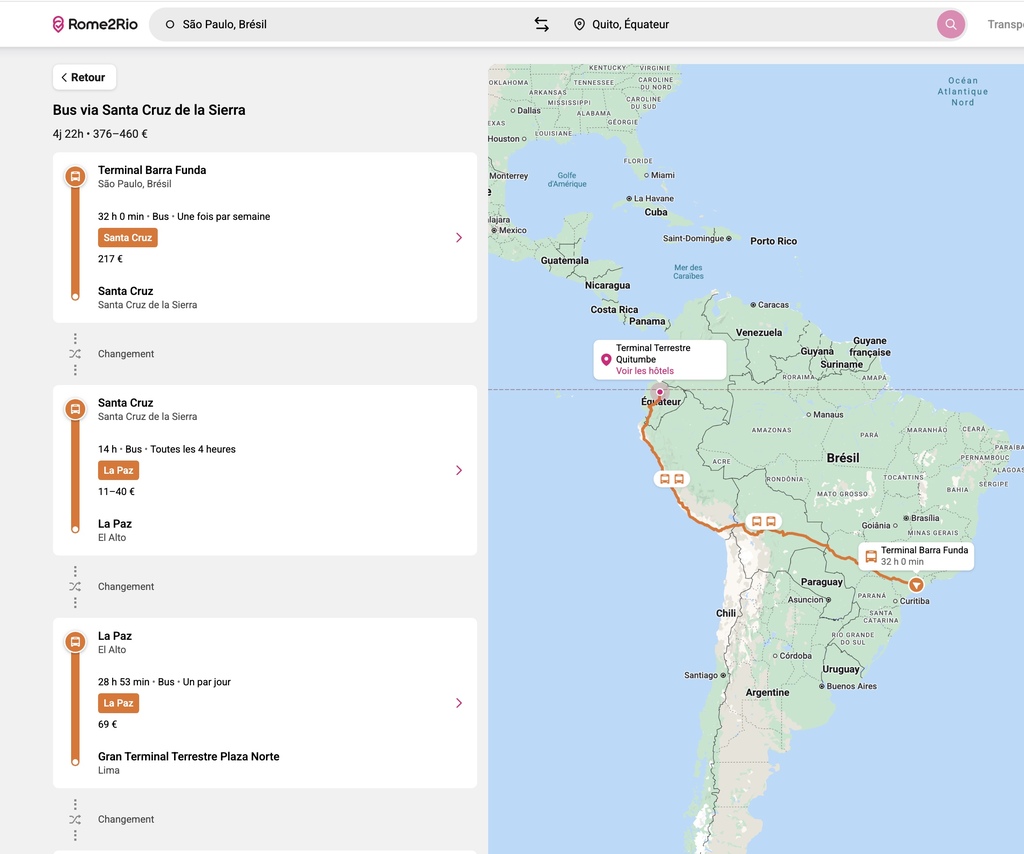Click the Rome2Rio logo

(94, 24)
